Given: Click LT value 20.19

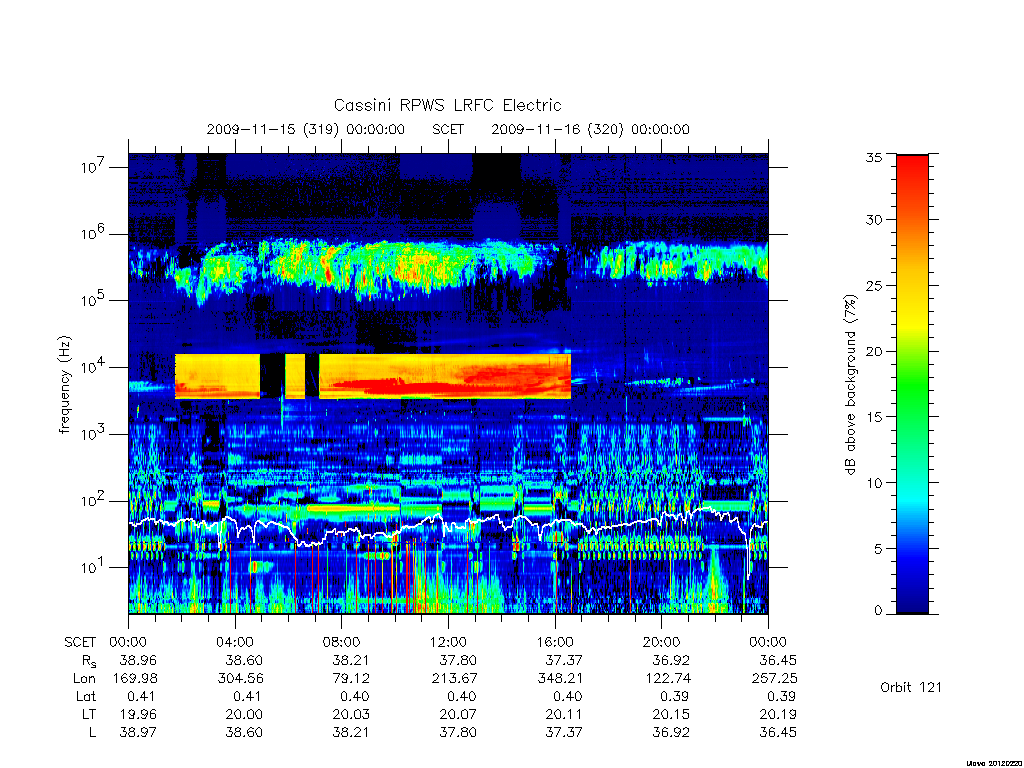Looking at the screenshot, I should 778,714.
